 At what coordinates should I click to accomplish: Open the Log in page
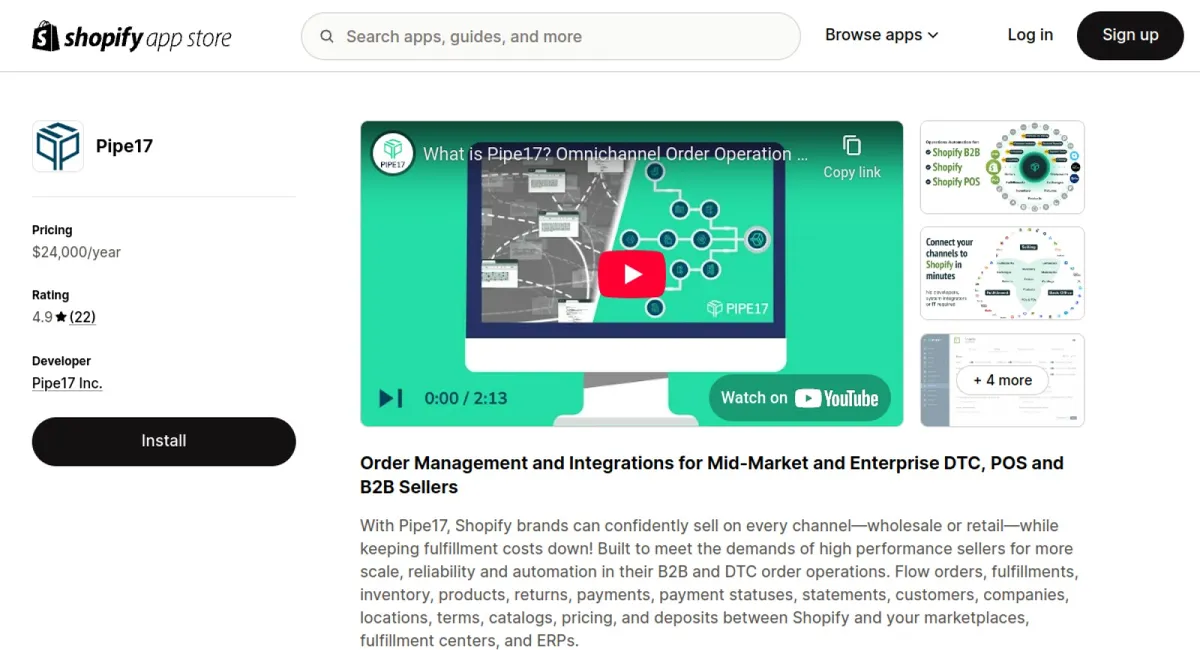click(1030, 35)
